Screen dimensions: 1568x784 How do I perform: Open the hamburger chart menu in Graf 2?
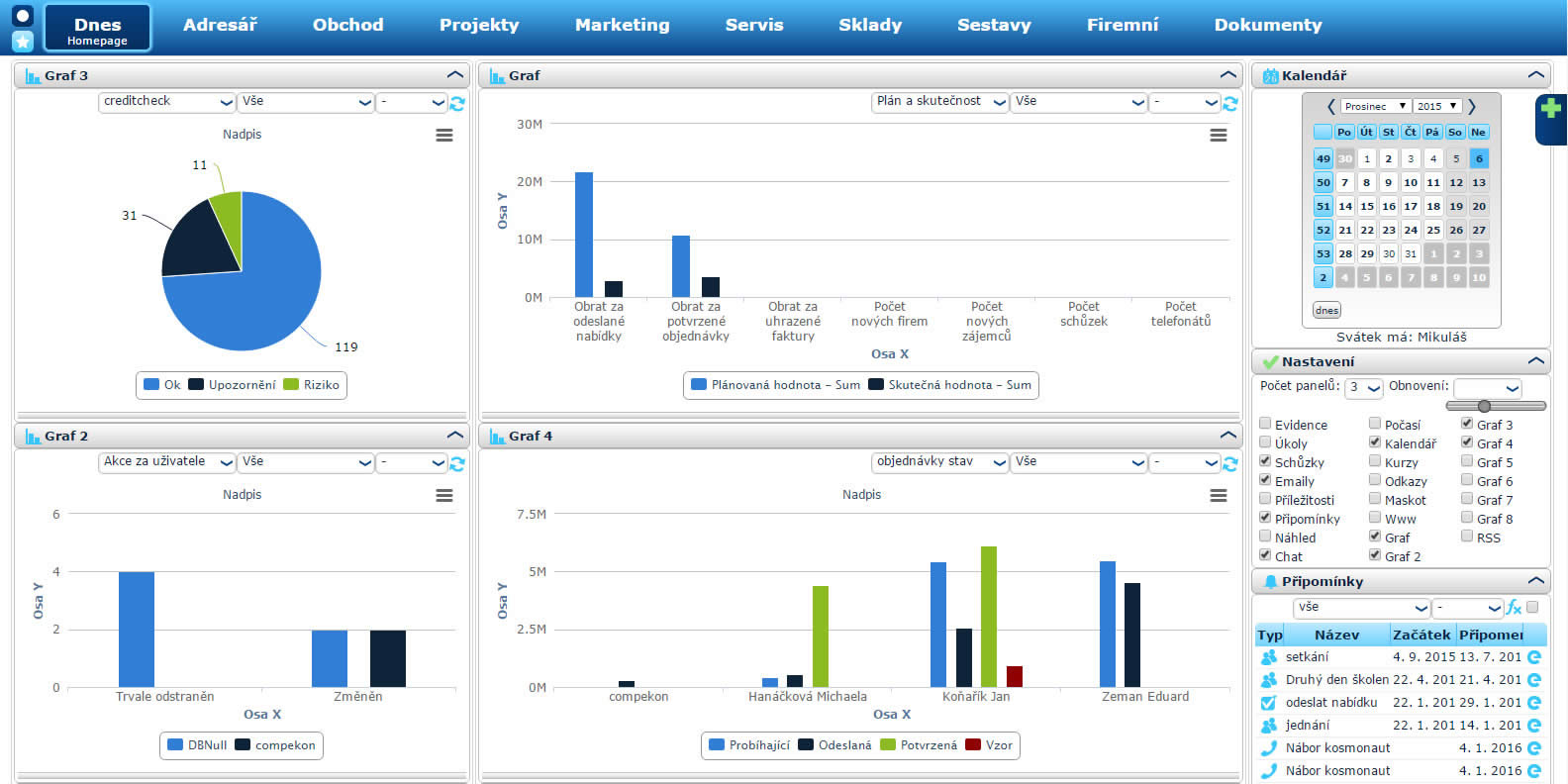click(x=444, y=496)
